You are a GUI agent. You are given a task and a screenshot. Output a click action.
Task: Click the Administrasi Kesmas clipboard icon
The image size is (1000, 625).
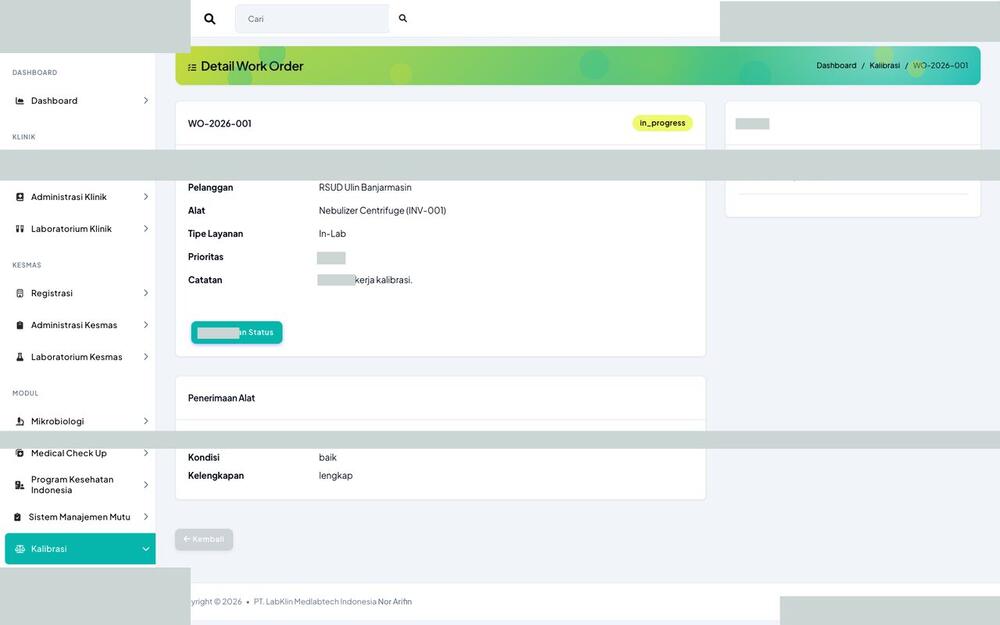(x=20, y=325)
